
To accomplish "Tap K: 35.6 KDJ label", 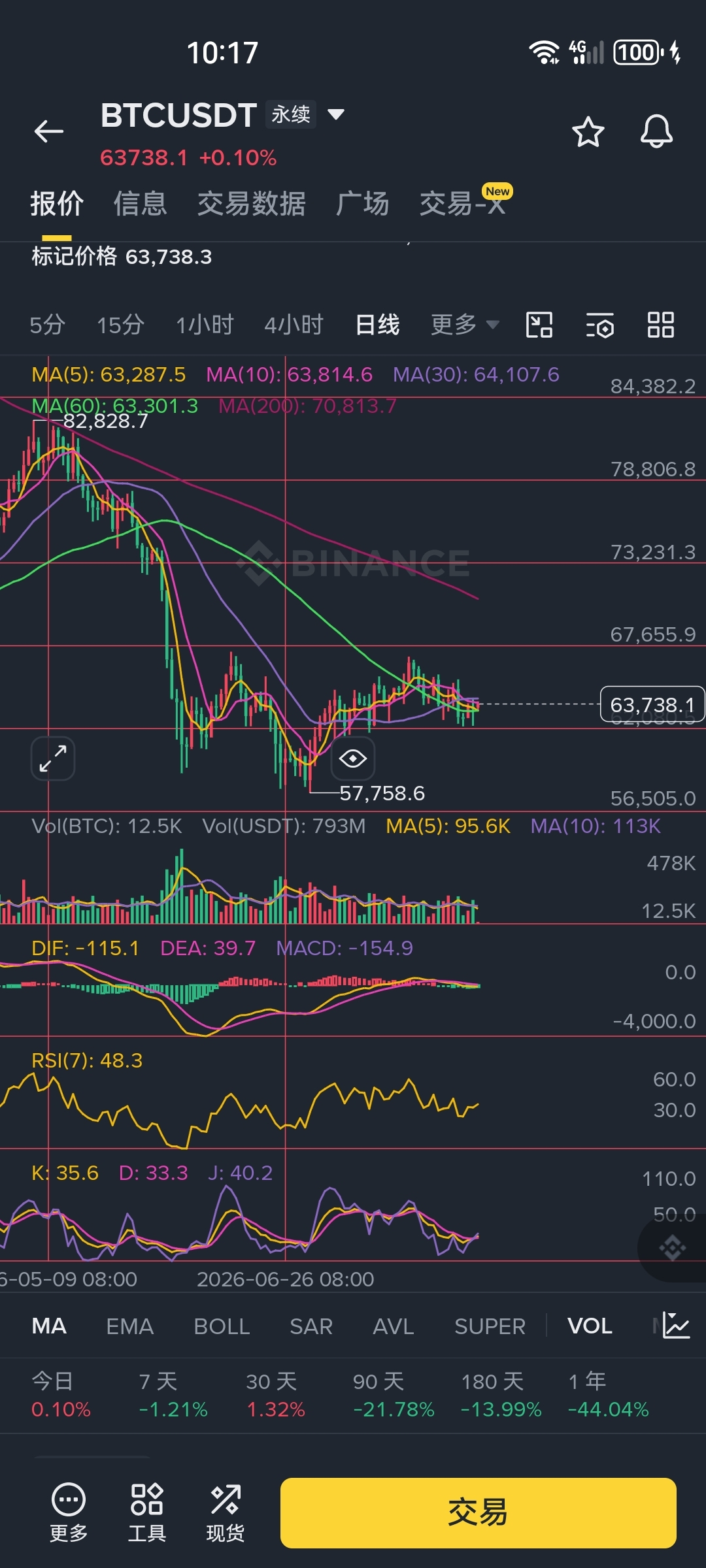I will 65,1173.
